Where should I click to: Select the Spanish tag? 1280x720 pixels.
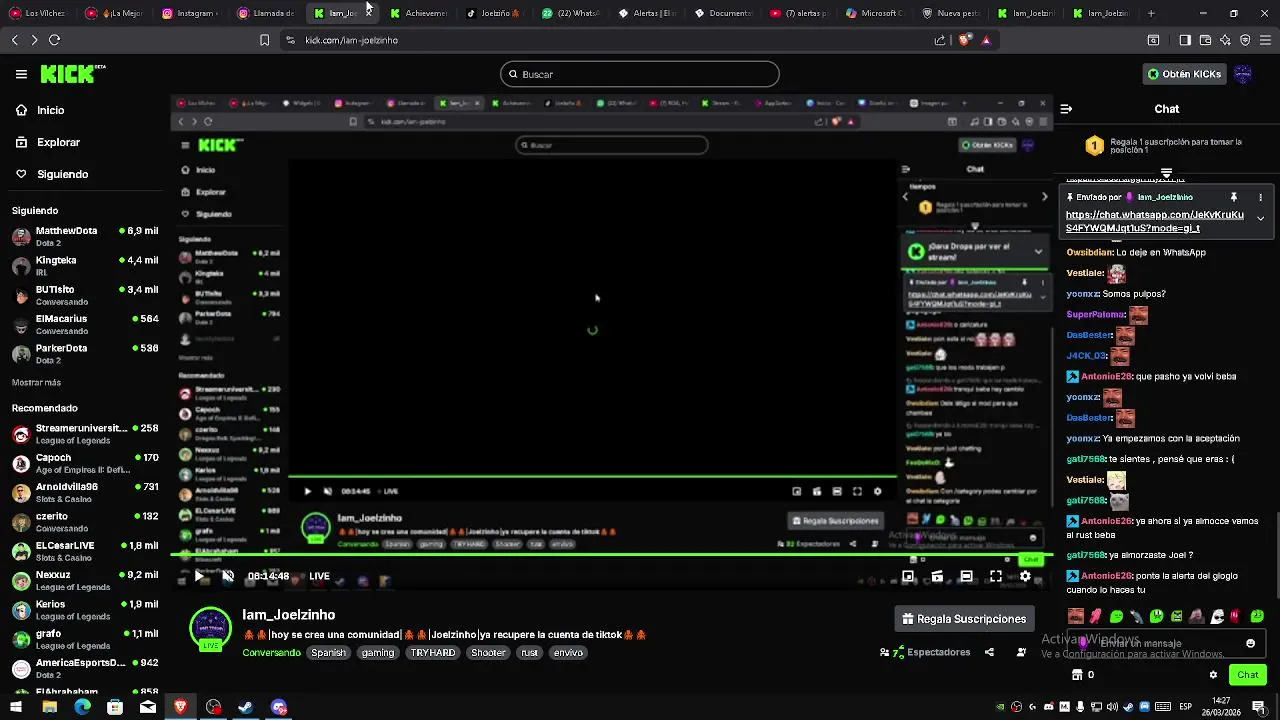coord(328,652)
